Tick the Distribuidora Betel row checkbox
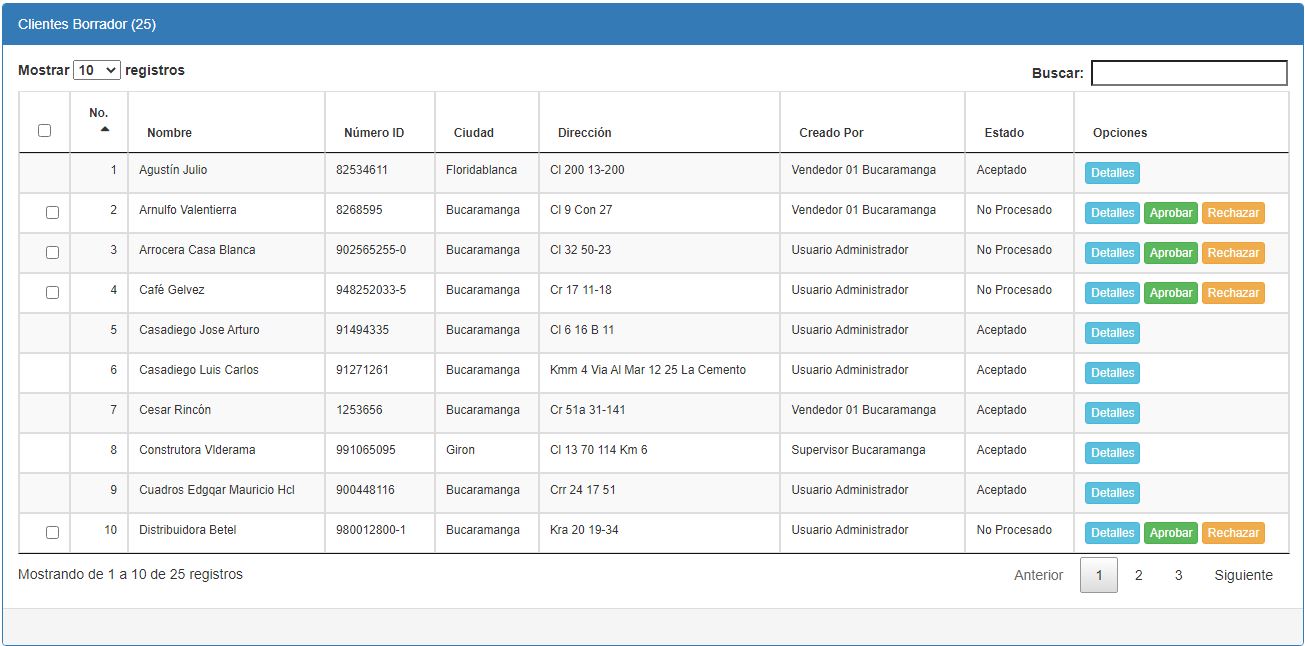 (52, 532)
